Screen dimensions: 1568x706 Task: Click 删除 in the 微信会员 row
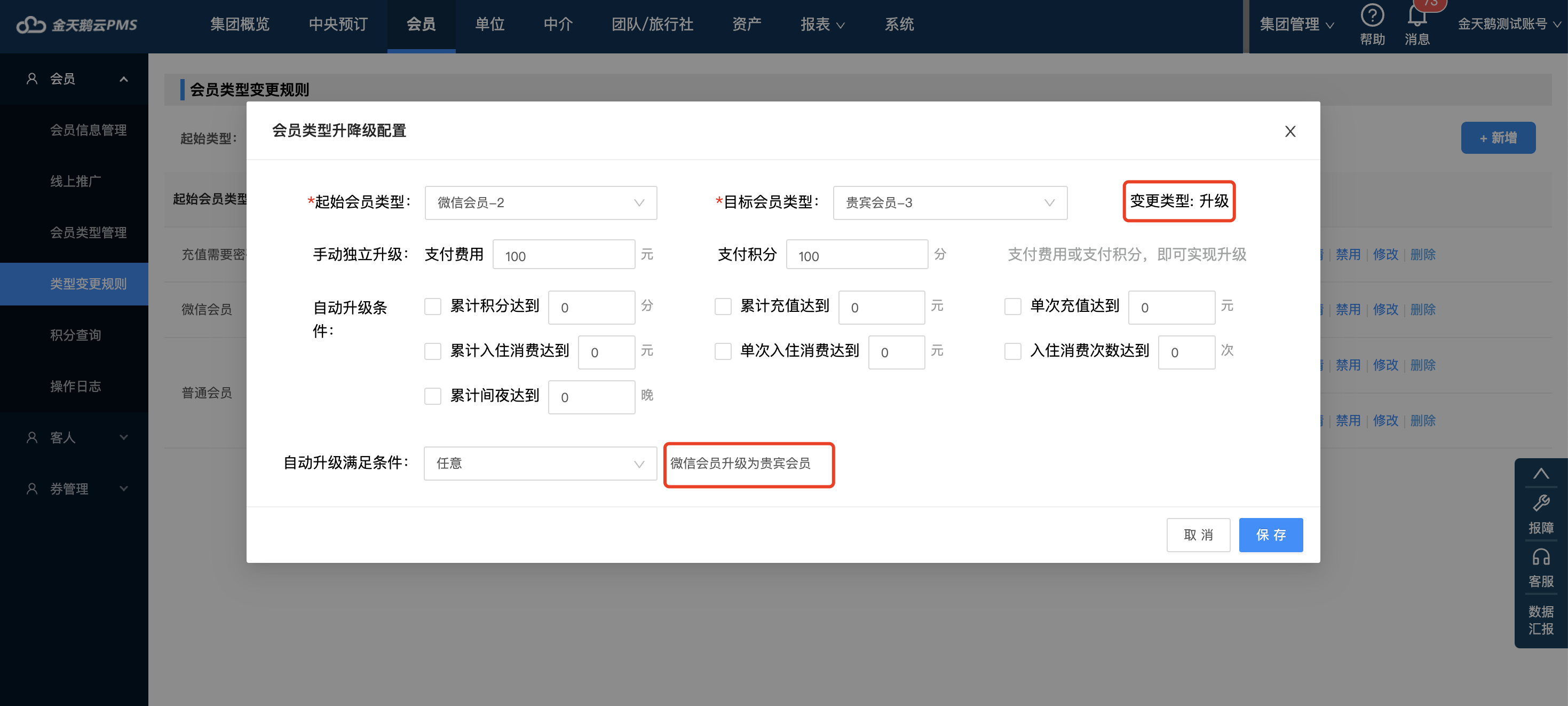1422,309
